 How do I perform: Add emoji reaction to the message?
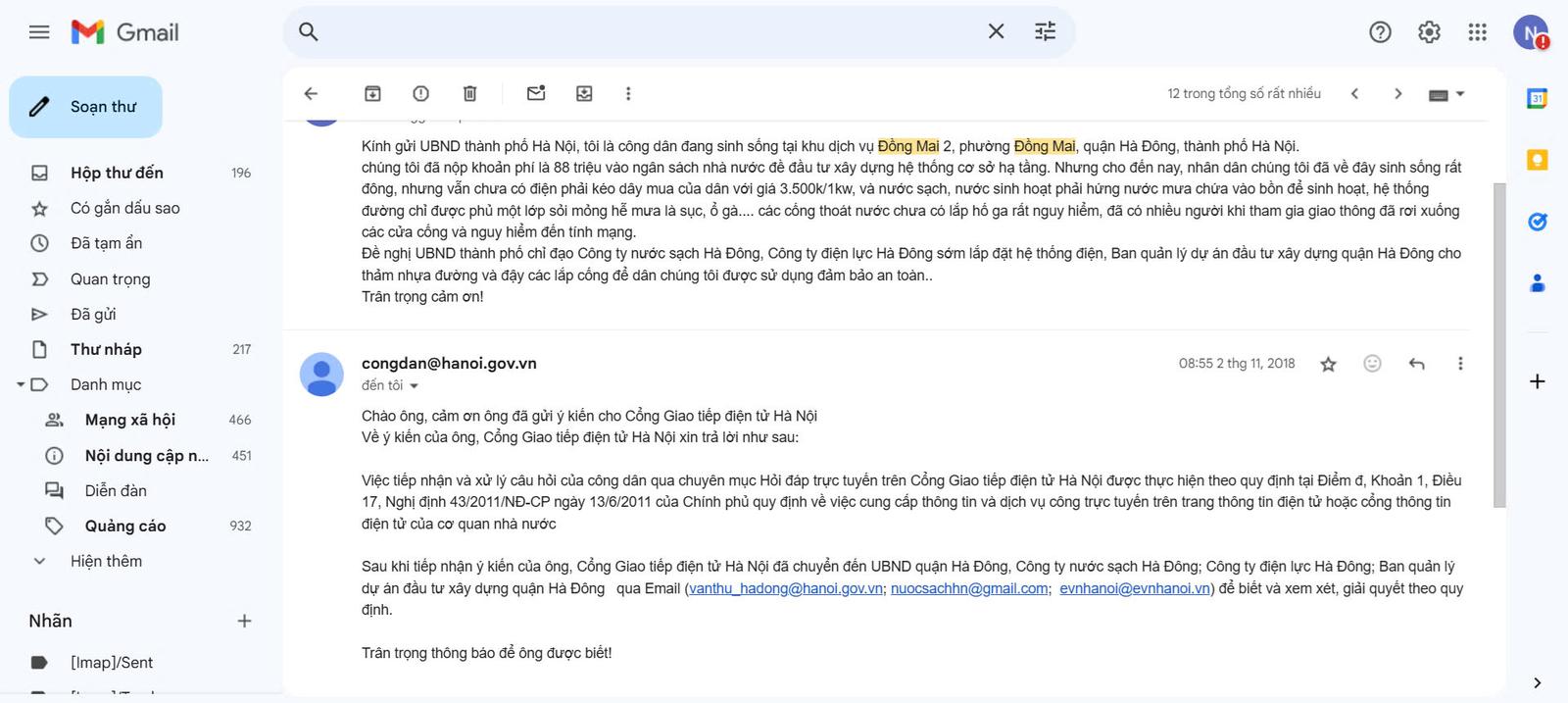point(1372,364)
